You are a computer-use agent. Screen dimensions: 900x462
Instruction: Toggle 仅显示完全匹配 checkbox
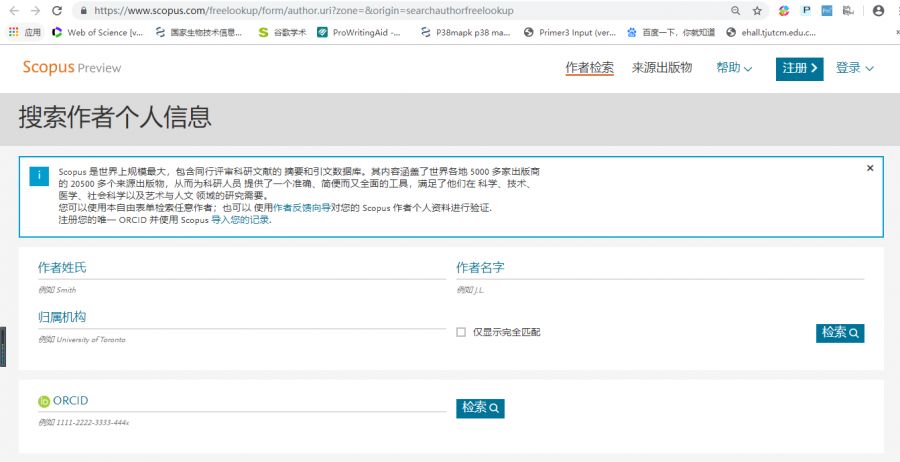click(461, 332)
